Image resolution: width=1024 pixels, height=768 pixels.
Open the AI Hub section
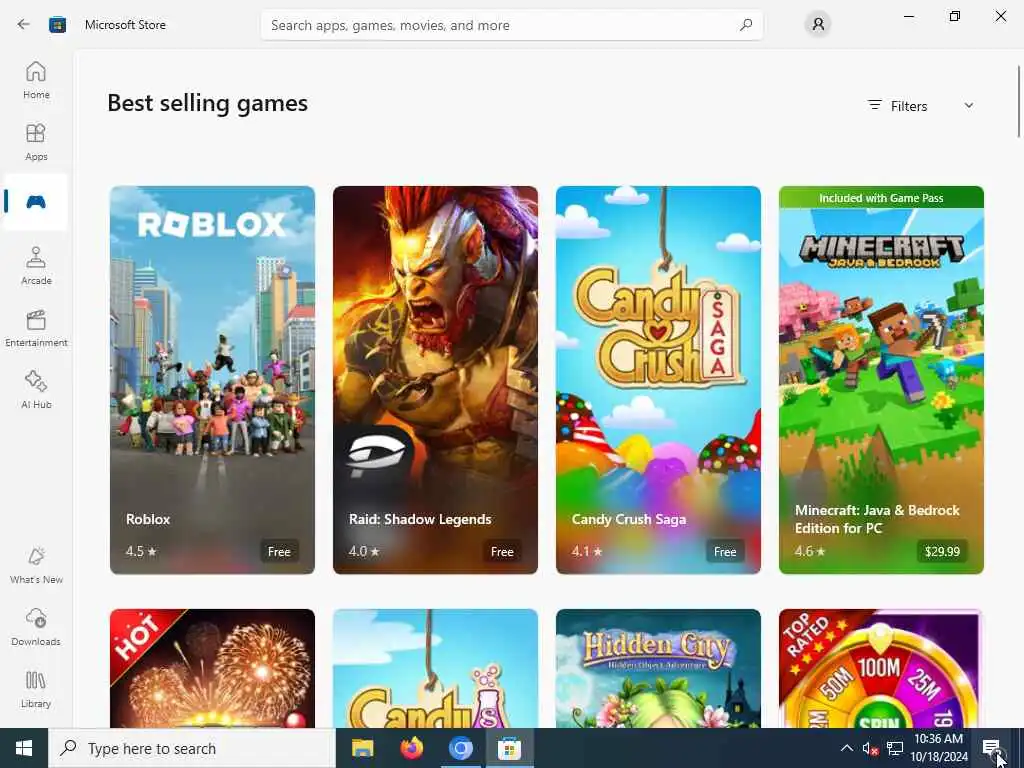click(36, 391)
